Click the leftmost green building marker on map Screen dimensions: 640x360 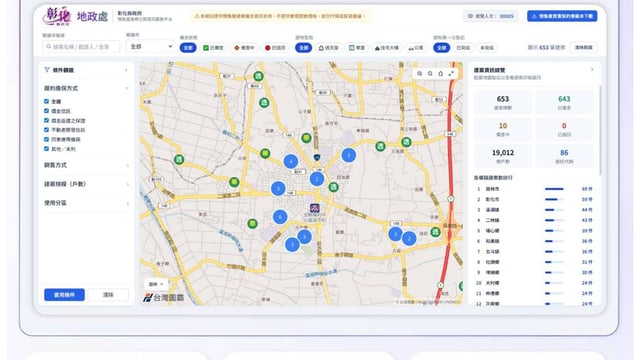pos(179,160)
